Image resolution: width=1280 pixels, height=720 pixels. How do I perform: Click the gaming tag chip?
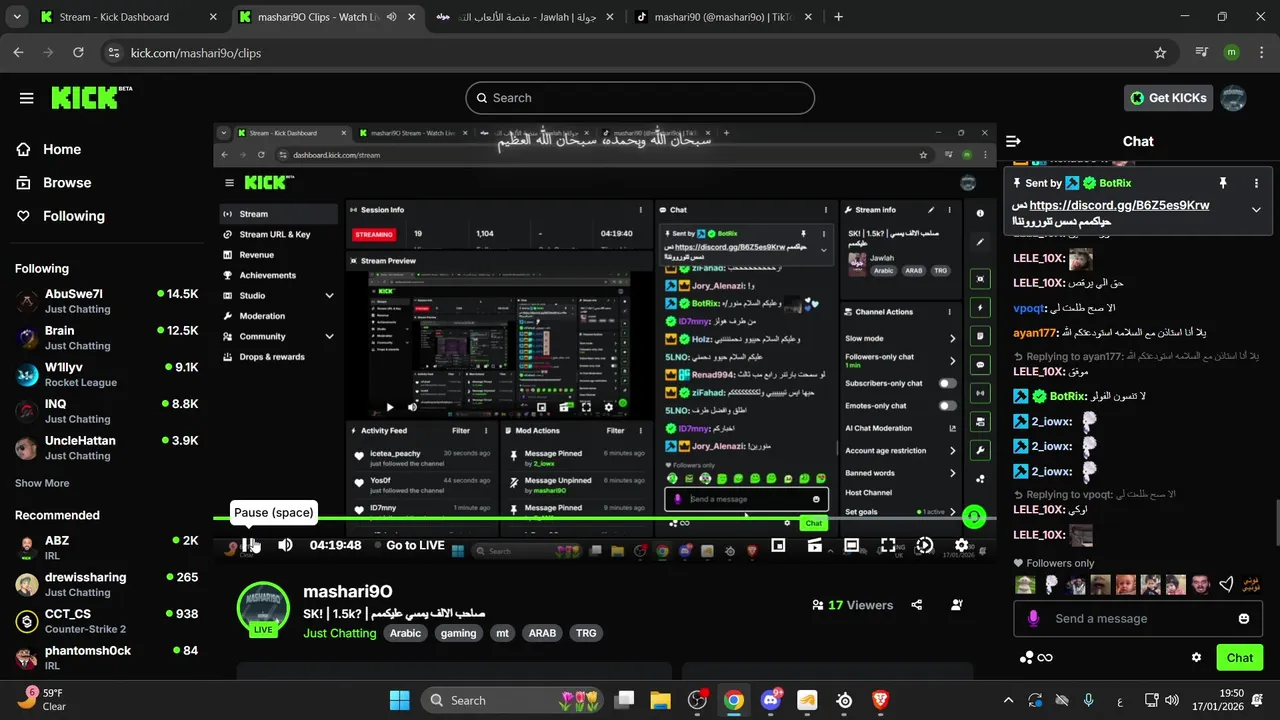pyautogui.click(x=459, y=633)
